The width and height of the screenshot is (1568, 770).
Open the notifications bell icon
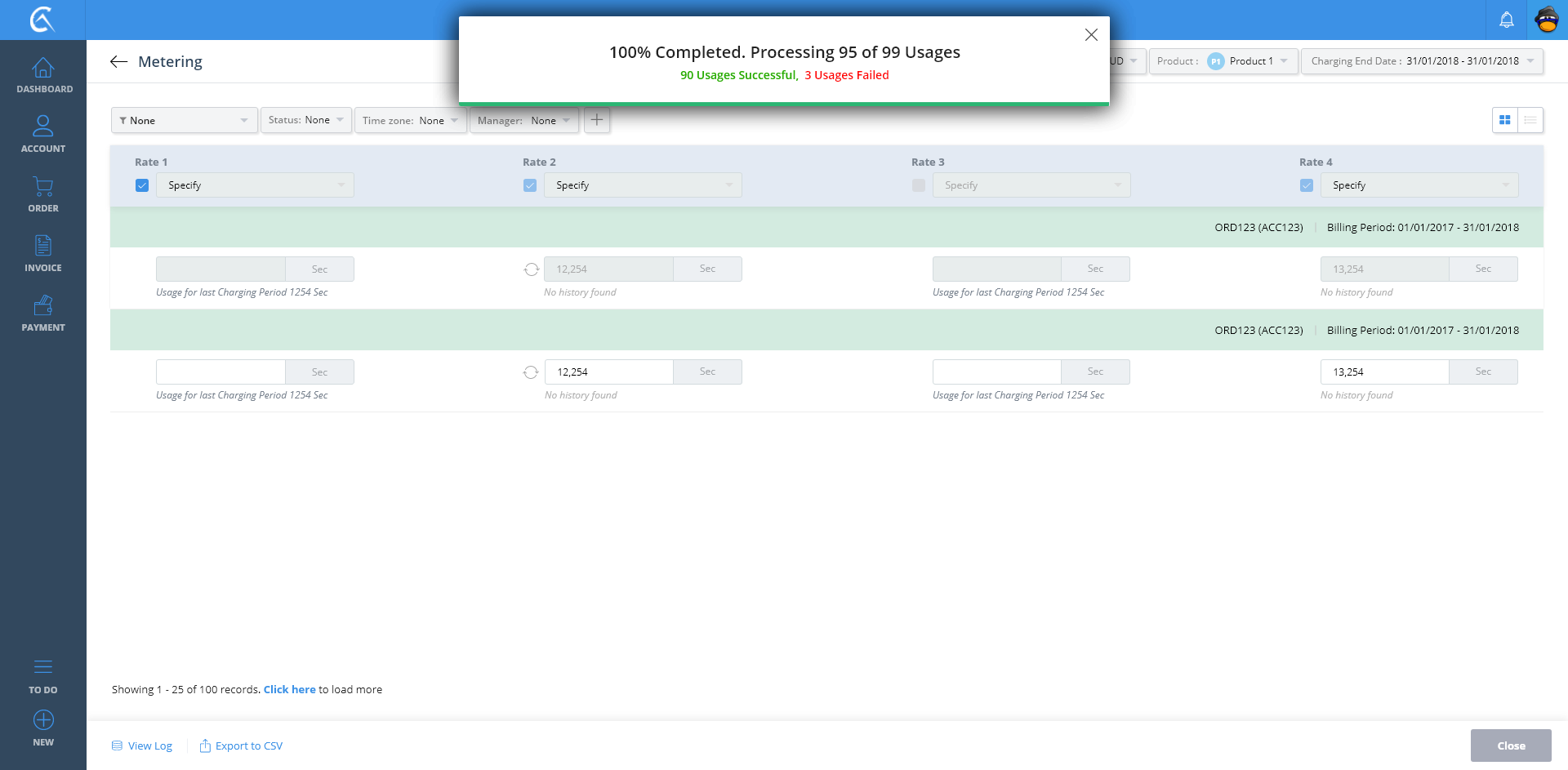coord(1506,20)
